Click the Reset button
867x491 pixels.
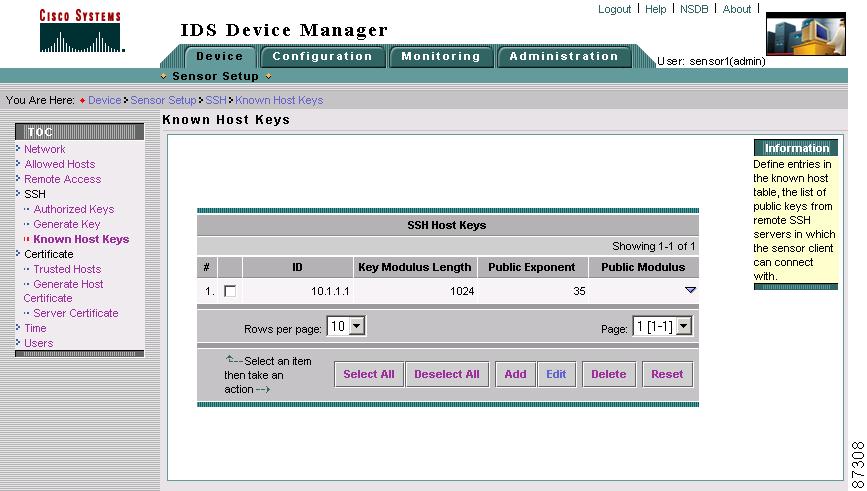click(667, 374)
